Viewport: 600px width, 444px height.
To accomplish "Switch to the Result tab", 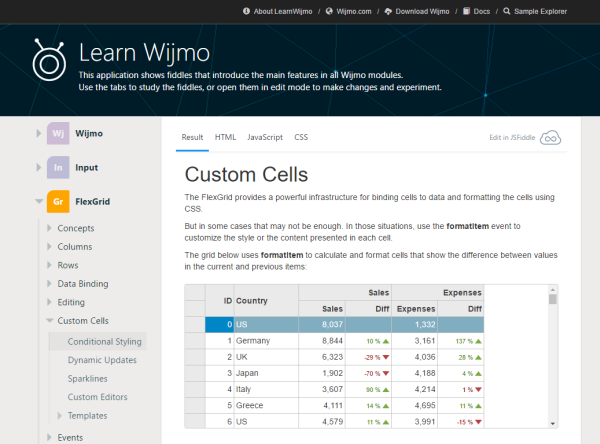I will pos(192,137).
